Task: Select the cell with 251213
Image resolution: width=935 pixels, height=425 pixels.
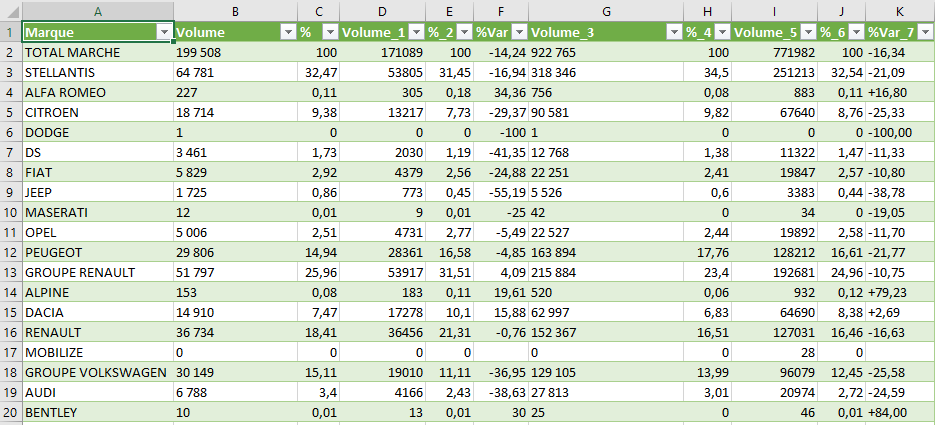Action: 775,73
